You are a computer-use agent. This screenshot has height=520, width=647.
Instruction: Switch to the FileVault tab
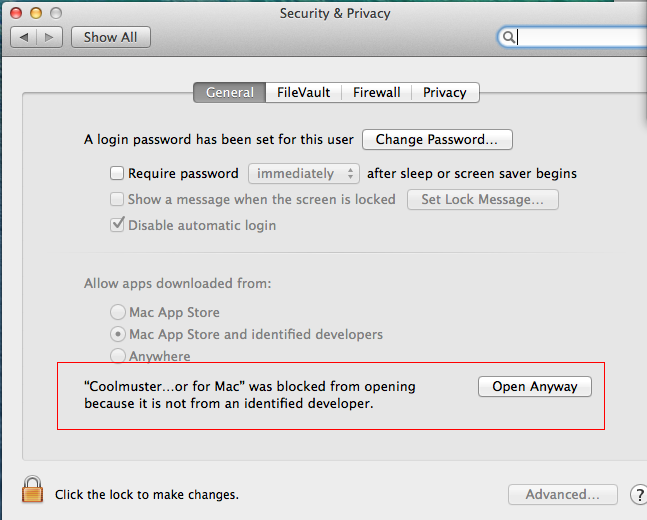coord(304,92)
